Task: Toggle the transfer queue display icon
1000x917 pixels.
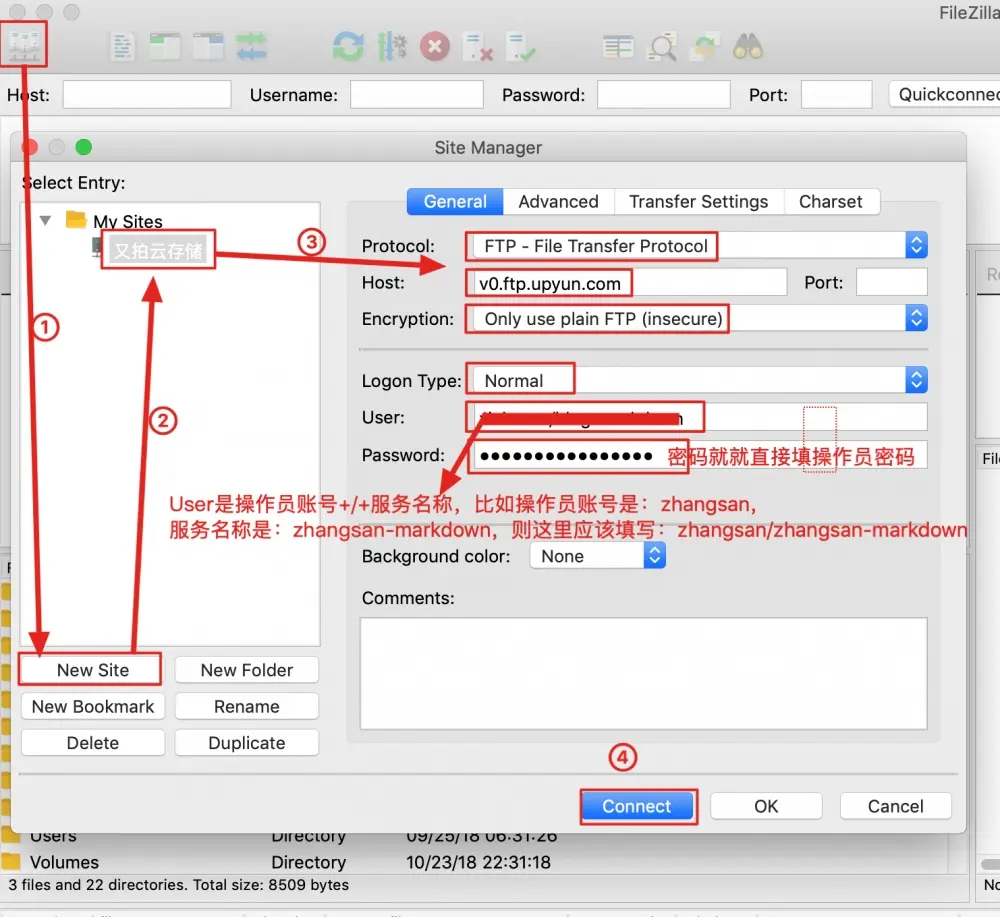Action: click(x=251, y=47)
